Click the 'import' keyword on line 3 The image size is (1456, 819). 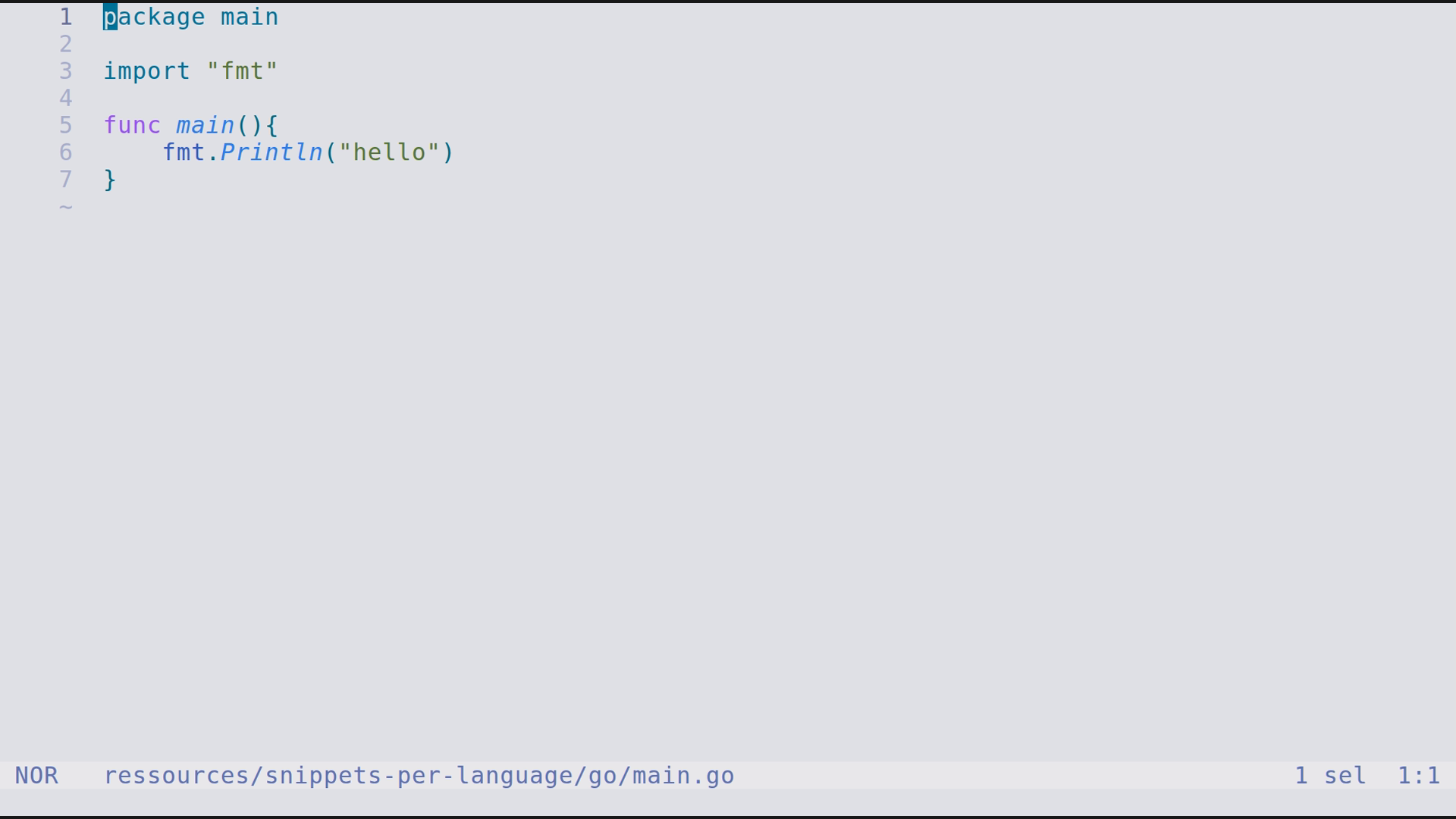(146, 71)
